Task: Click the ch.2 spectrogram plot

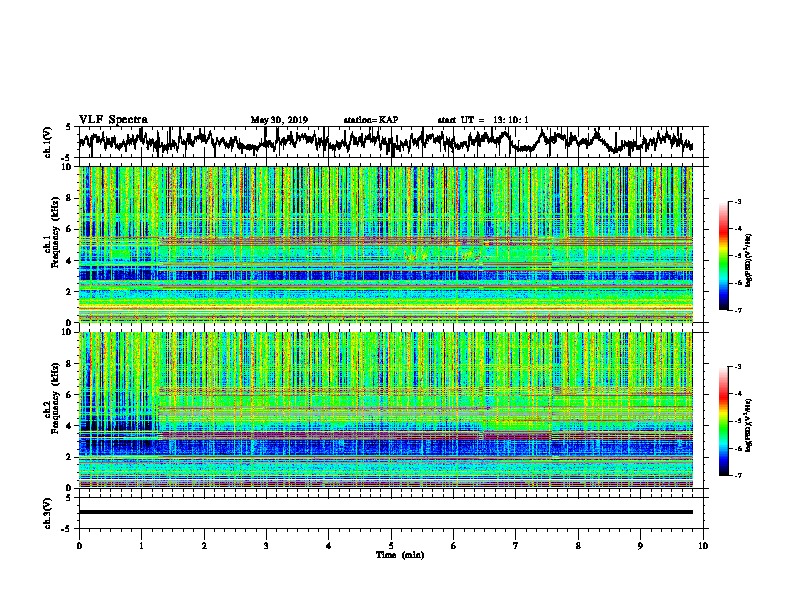Action: pos(386,410)
